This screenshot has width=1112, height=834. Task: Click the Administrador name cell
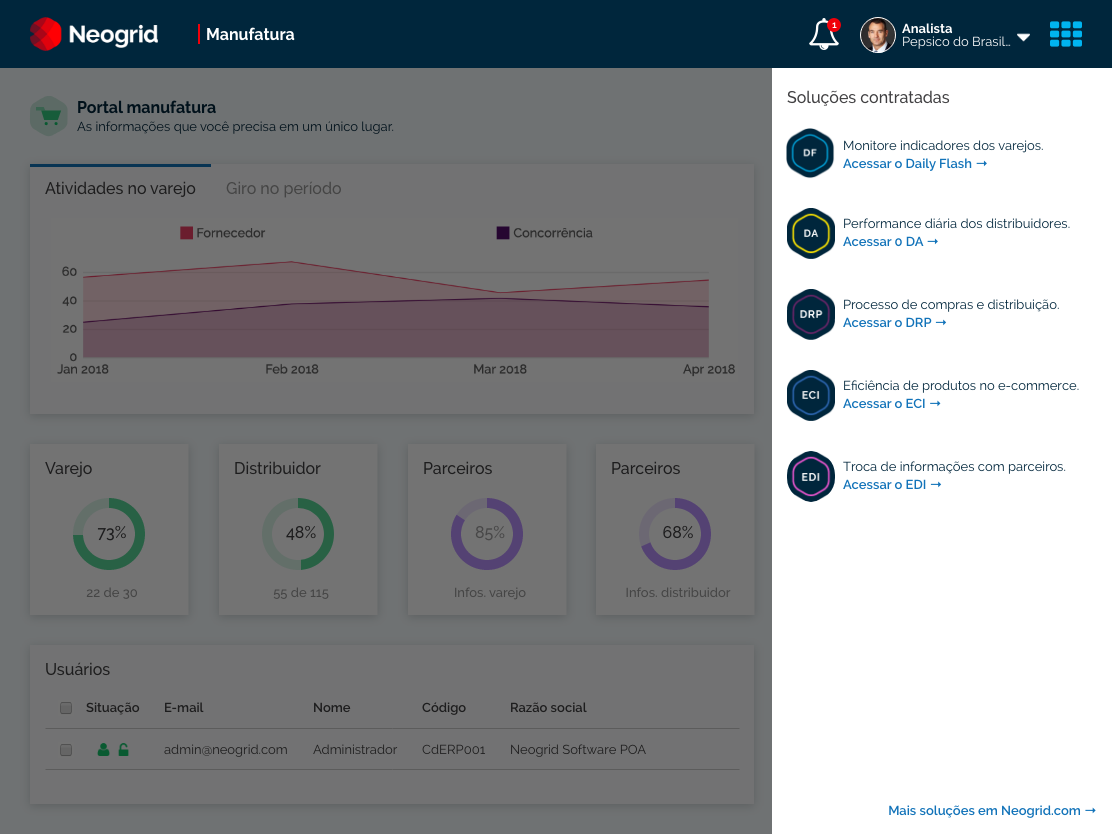coord(355,750)
